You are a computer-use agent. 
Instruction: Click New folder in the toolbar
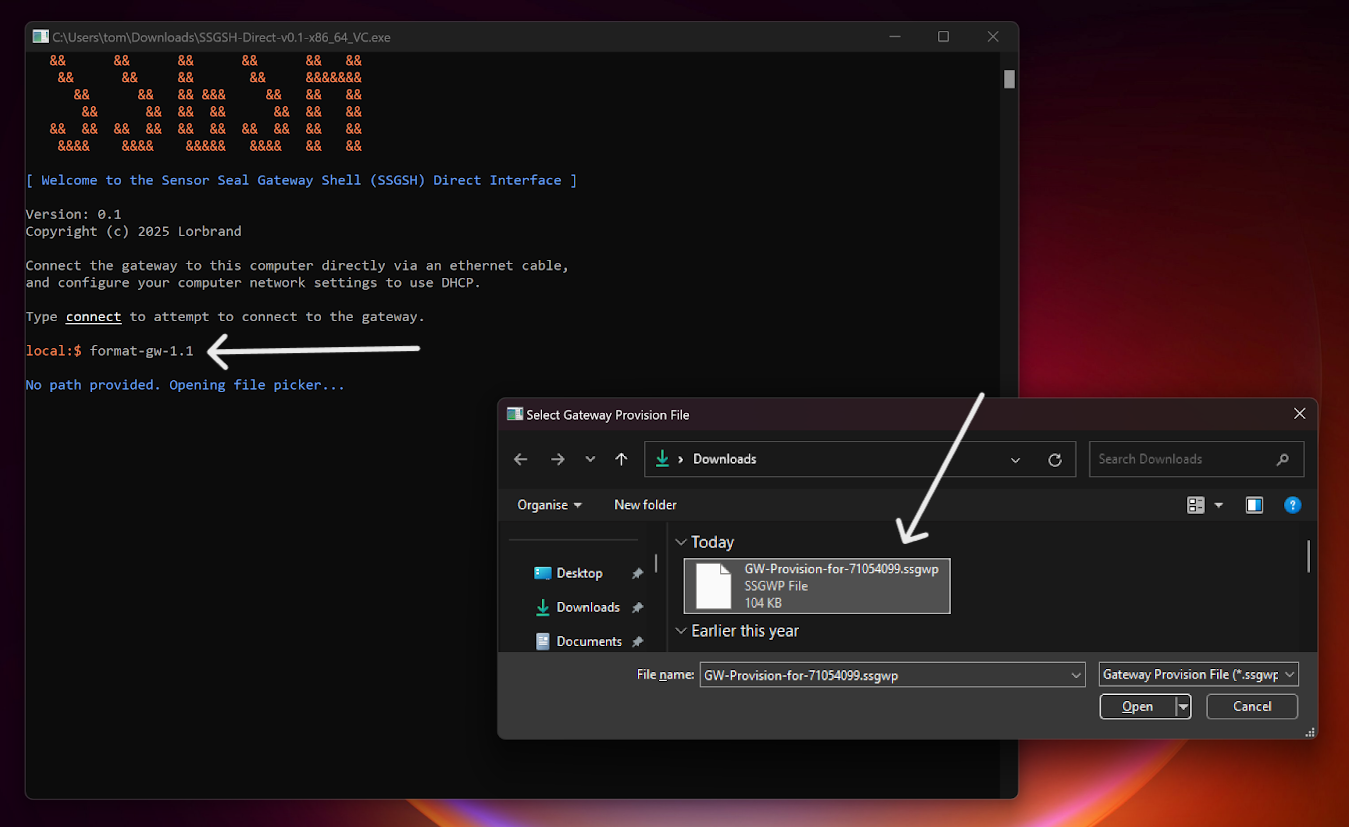pos(645,505)
